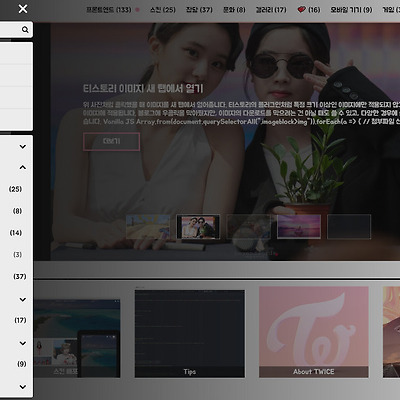Select the active slider thumbnail of two women

click(198, 227)
